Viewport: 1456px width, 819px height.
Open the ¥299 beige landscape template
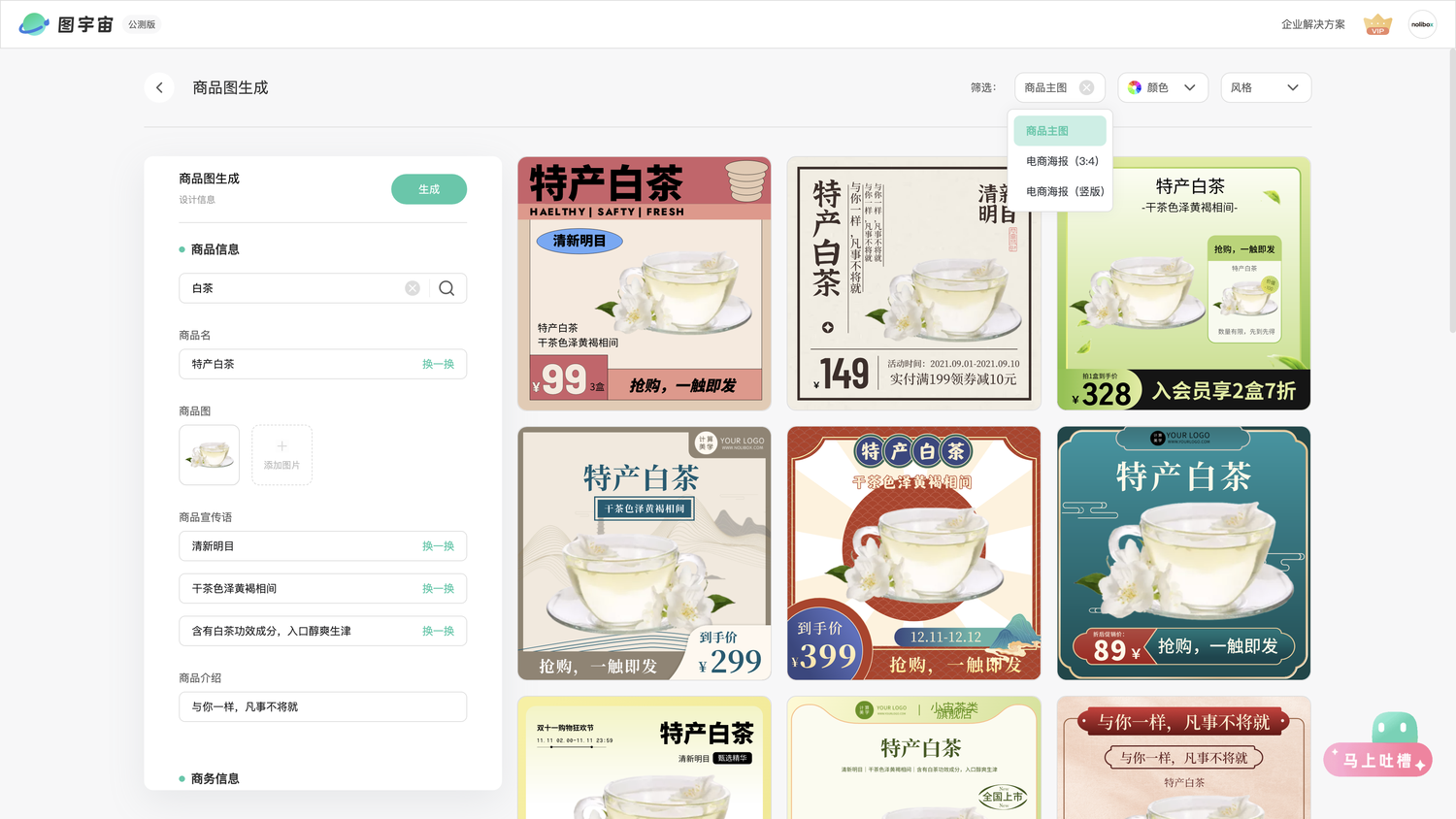tap(645, 553)
